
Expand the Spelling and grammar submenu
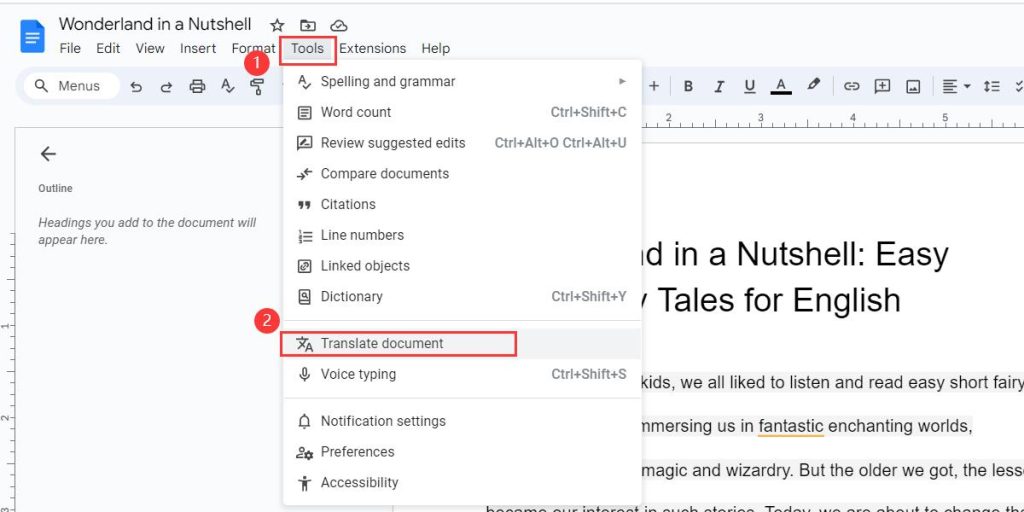click(462, 82)
